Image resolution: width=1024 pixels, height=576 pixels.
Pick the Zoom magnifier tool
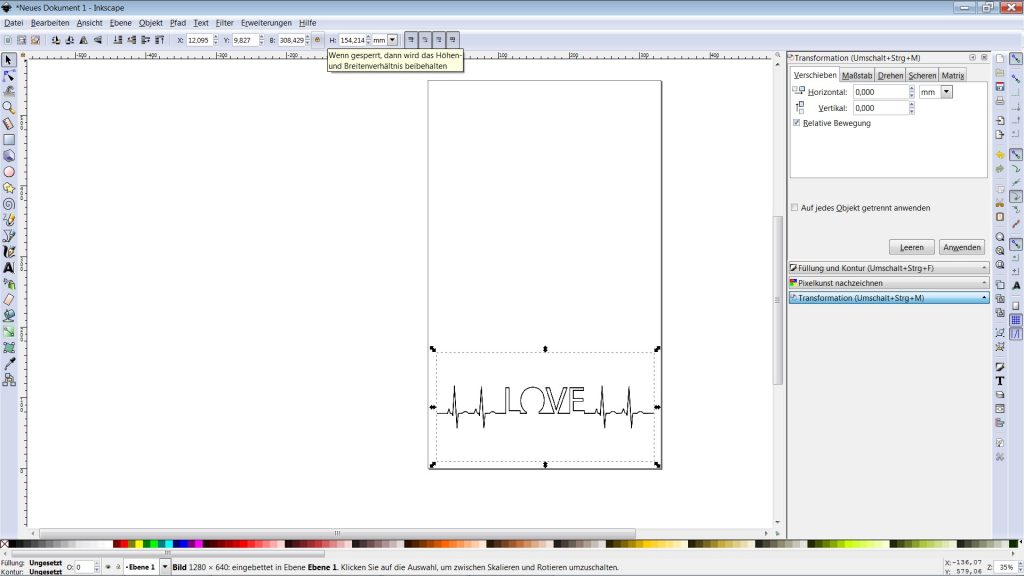click(9, 107)
